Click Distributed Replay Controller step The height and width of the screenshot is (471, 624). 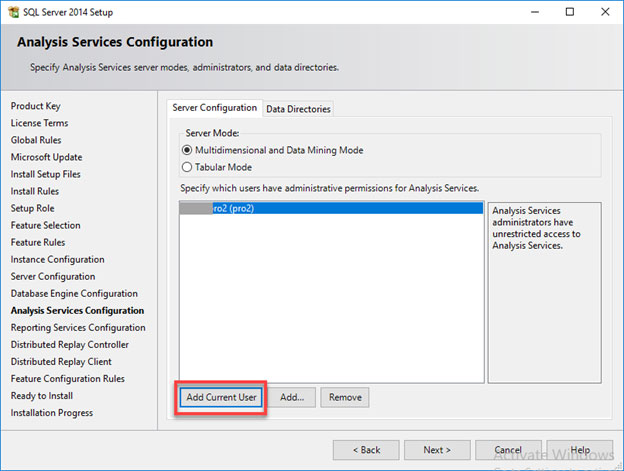pyautogui.click(x=70, y=344)
